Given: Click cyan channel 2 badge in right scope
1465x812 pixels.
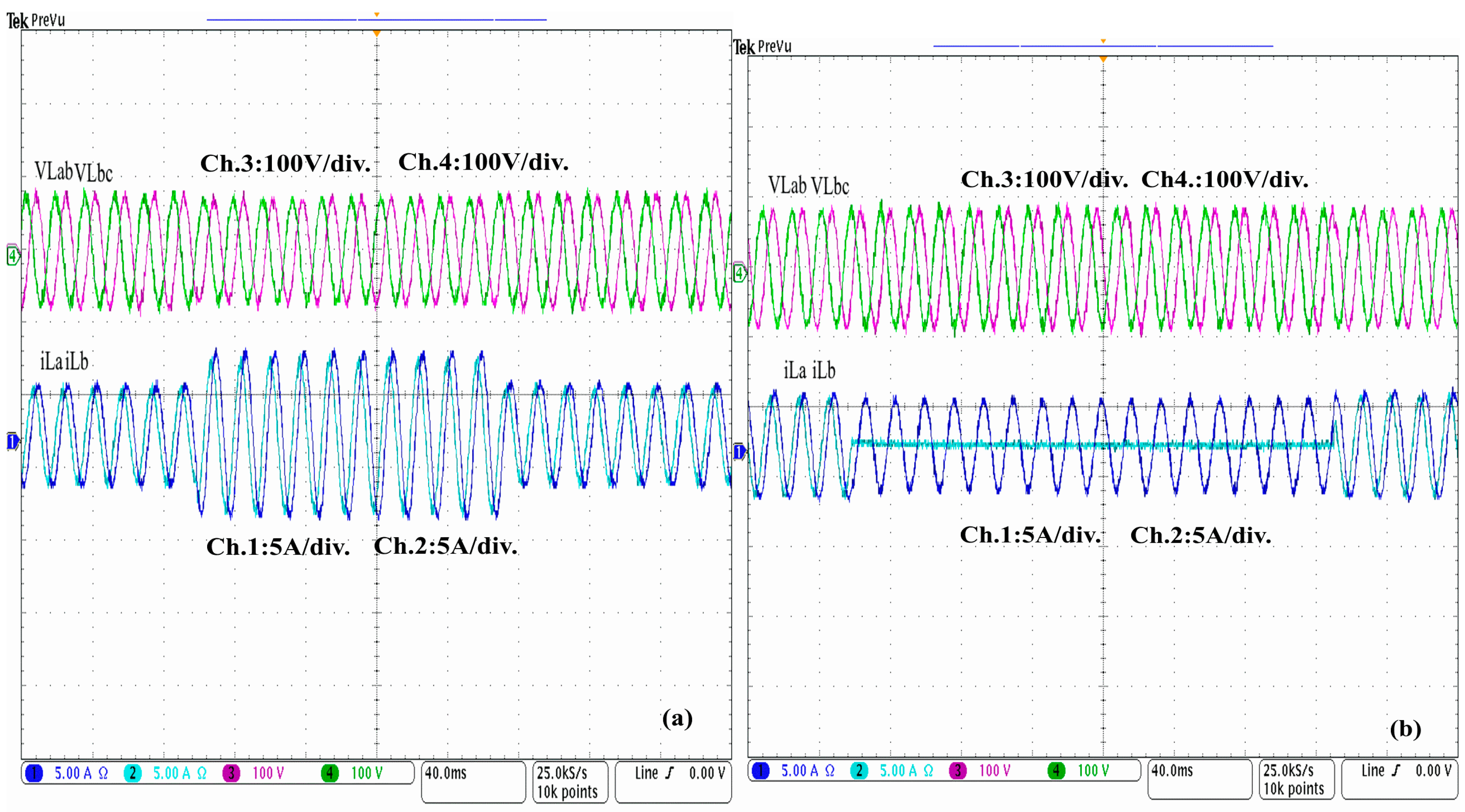Looking at the screenshot, I should [859, 771].
